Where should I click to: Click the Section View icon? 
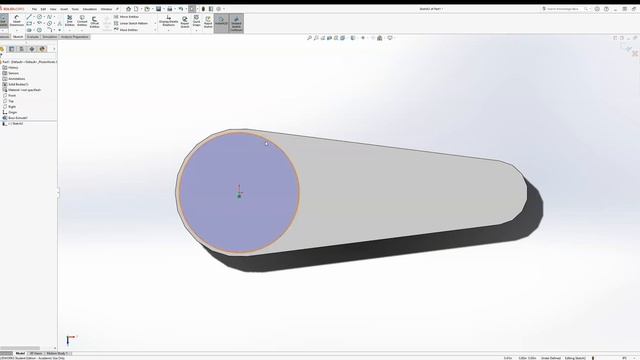pos(329,38)
